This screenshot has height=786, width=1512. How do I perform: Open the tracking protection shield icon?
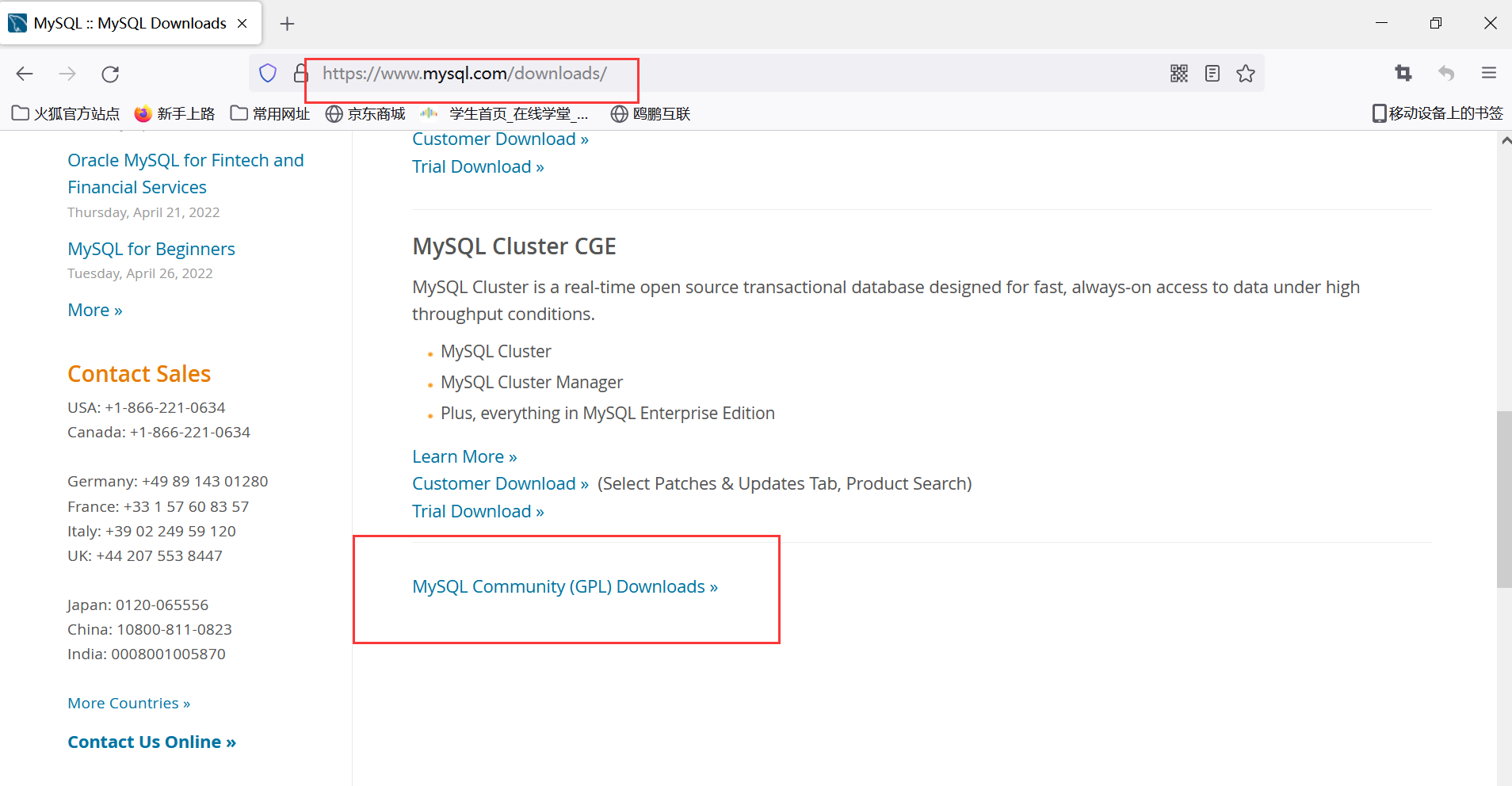click(x=268, y=73)
